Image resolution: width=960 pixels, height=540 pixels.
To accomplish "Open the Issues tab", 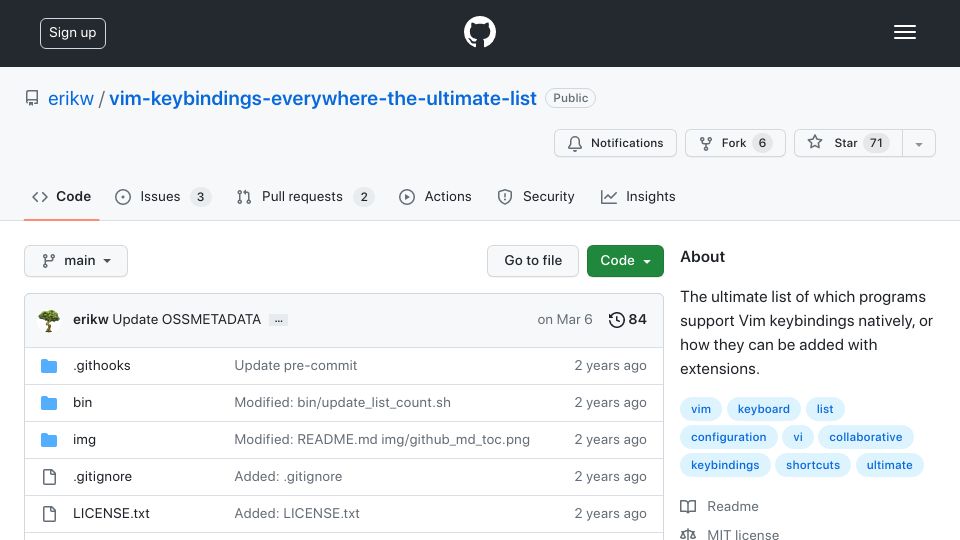I will (163, 197).
